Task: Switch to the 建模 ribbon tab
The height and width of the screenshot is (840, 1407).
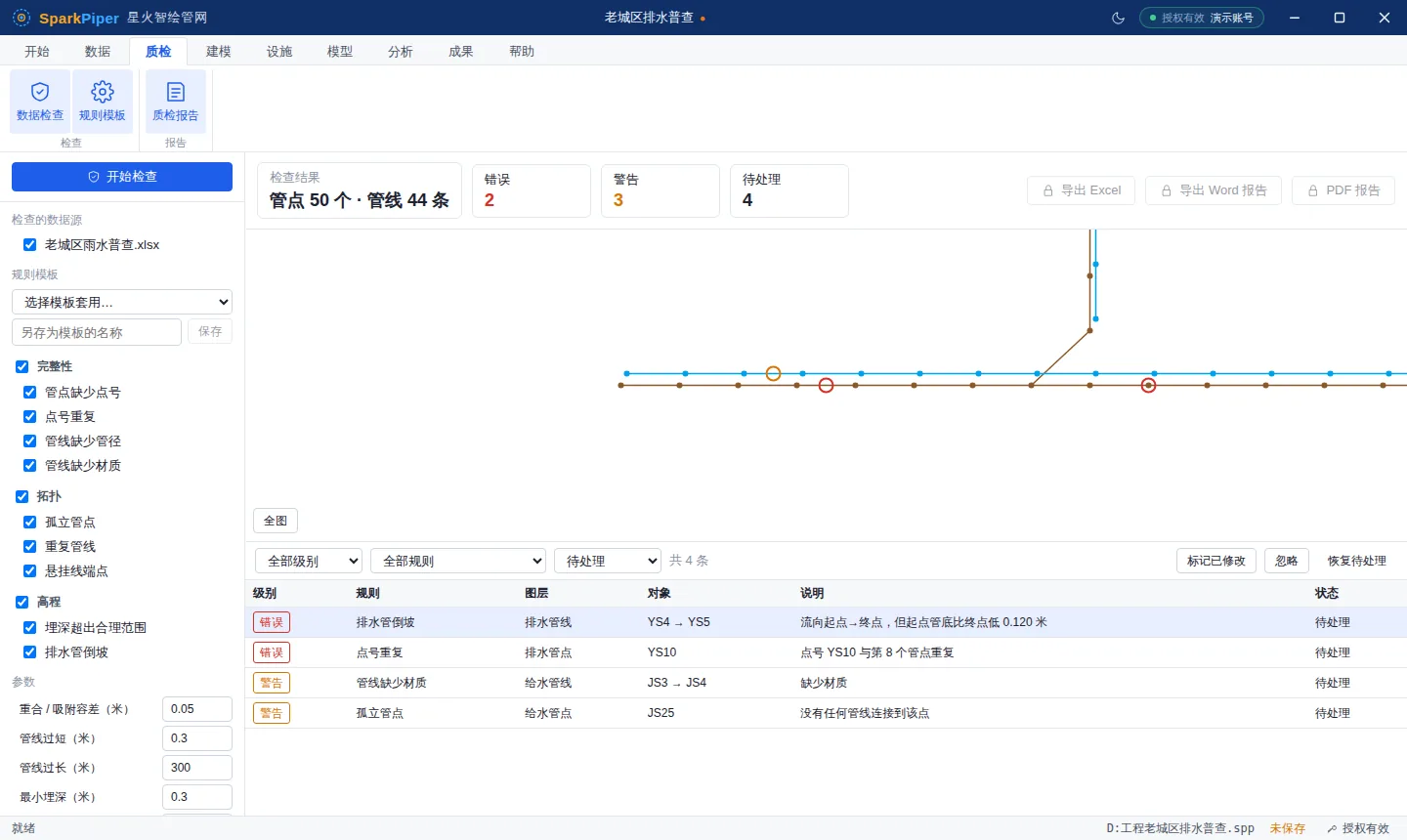Action: coord(219,51)
